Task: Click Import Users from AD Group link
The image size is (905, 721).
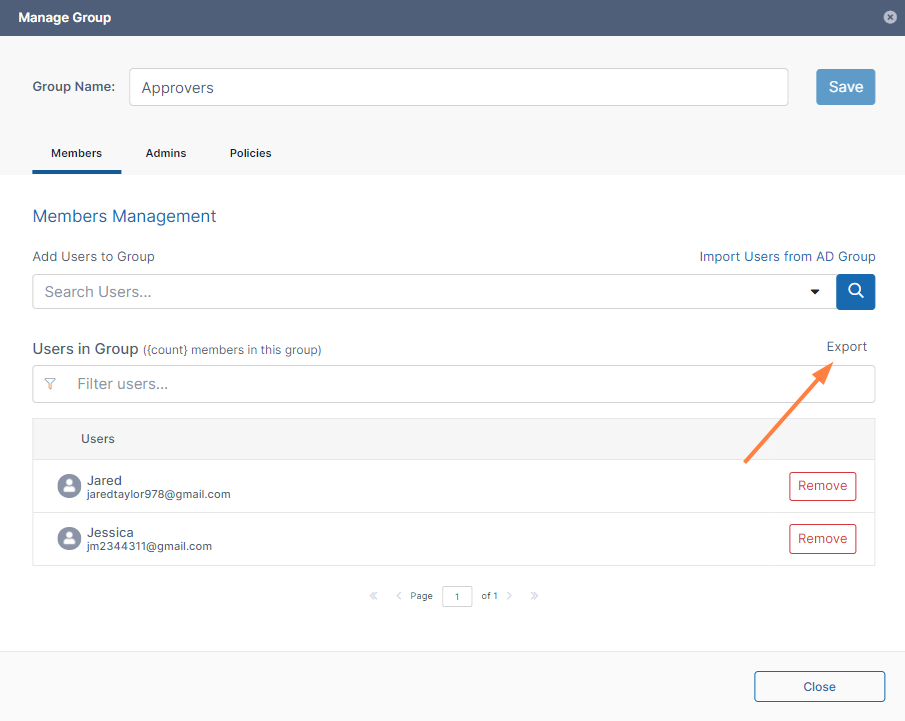Action: click(x=787, y=257)
